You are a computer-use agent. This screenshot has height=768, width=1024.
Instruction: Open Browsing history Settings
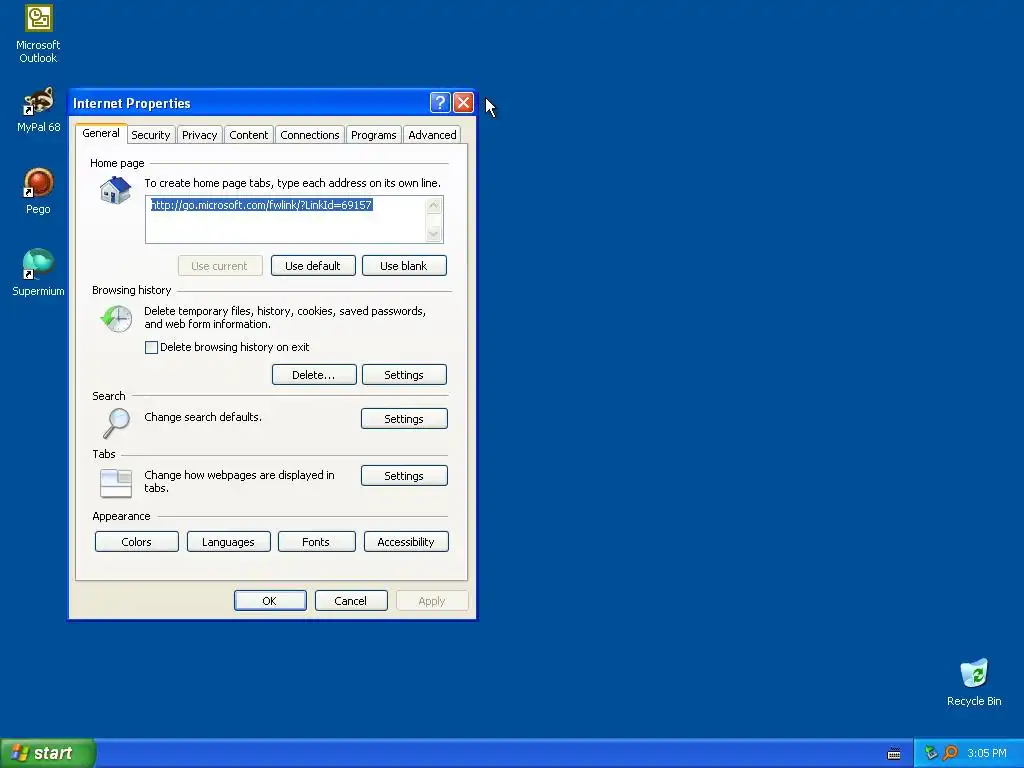pos(404,375)
